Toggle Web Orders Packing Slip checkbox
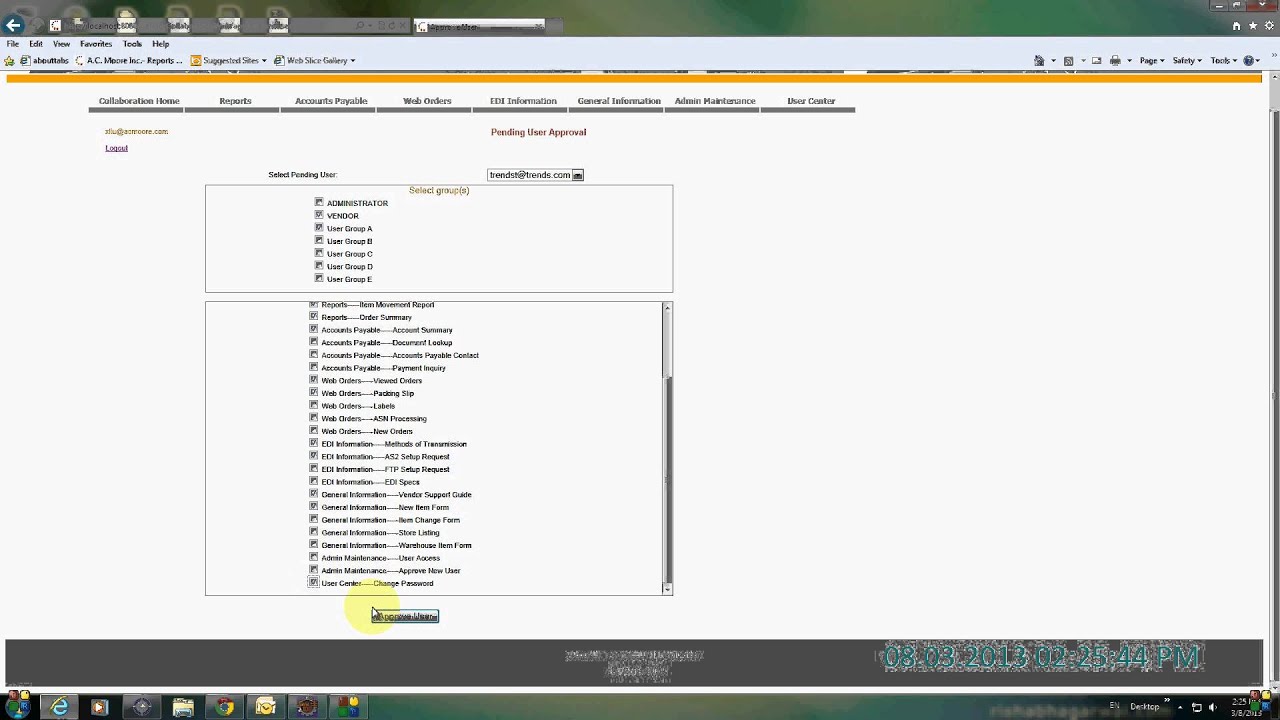The image size is (1280, 720). pos(313,392)
